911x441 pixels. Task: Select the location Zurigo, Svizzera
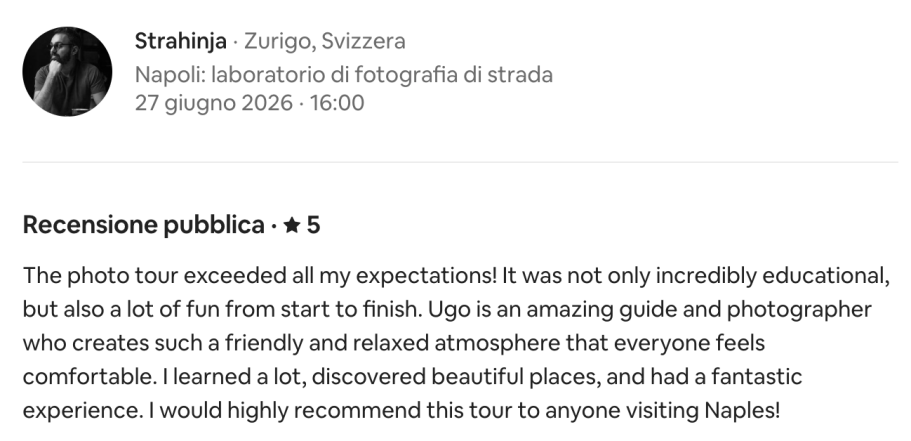[x=325, y=41]
